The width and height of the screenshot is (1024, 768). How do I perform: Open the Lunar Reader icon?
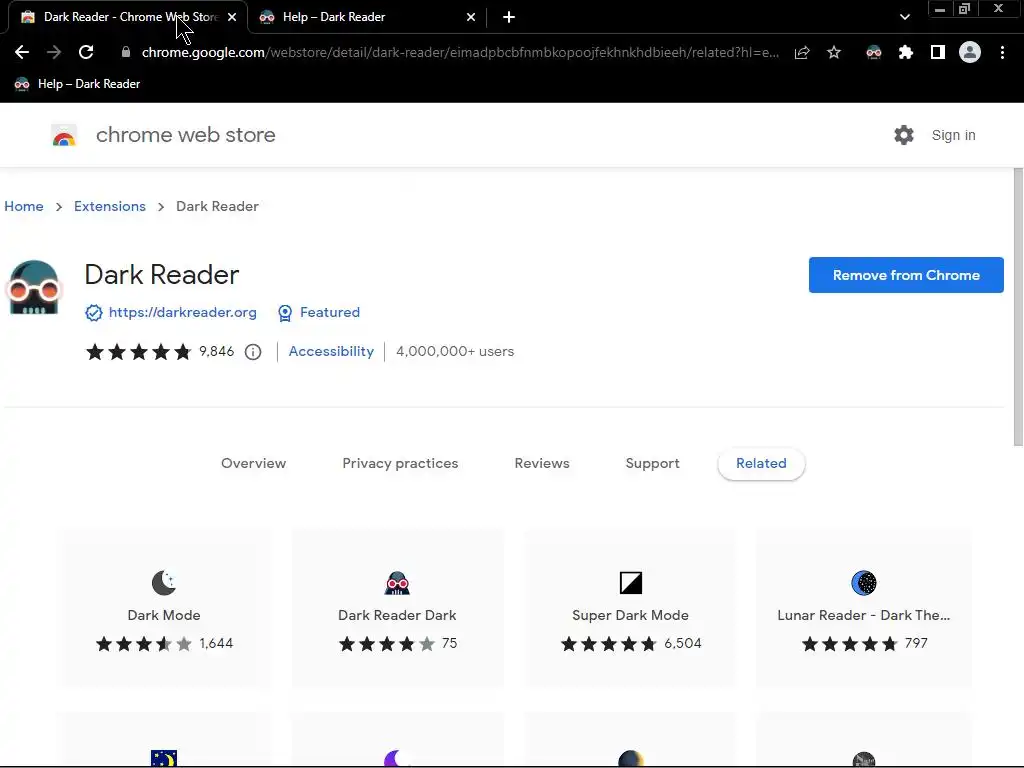(x=864, y=583)
